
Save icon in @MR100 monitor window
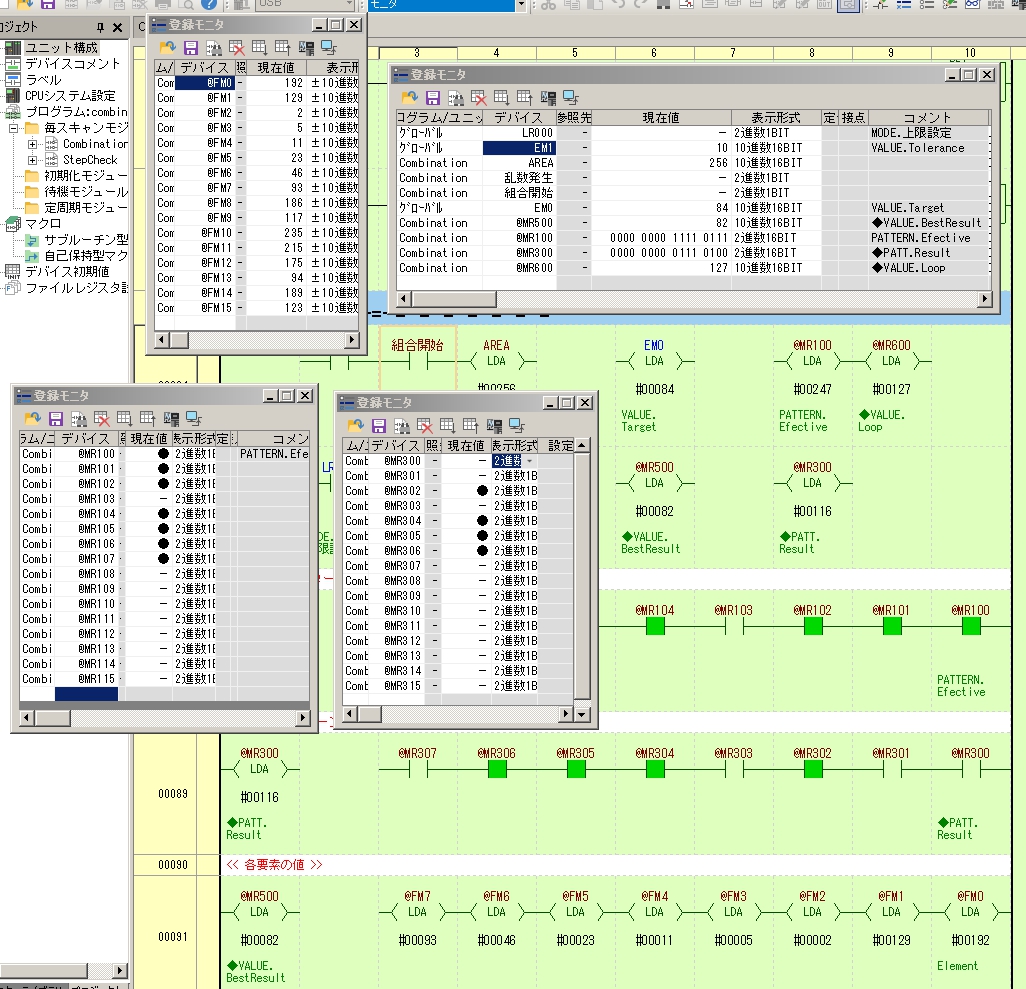pyautogui.click(x=56, y=418)
